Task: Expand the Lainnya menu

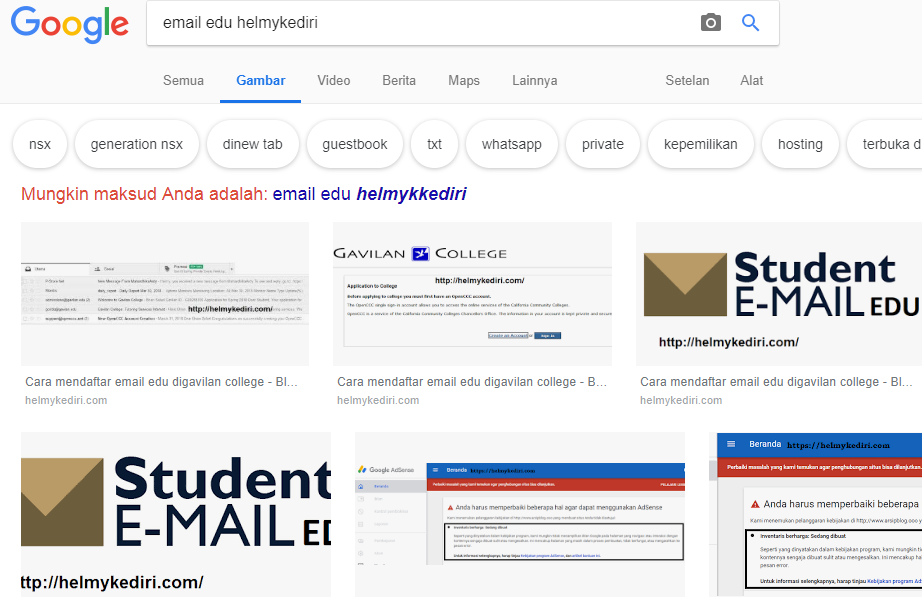Action: pyautogui.click(x=535, y=81)
